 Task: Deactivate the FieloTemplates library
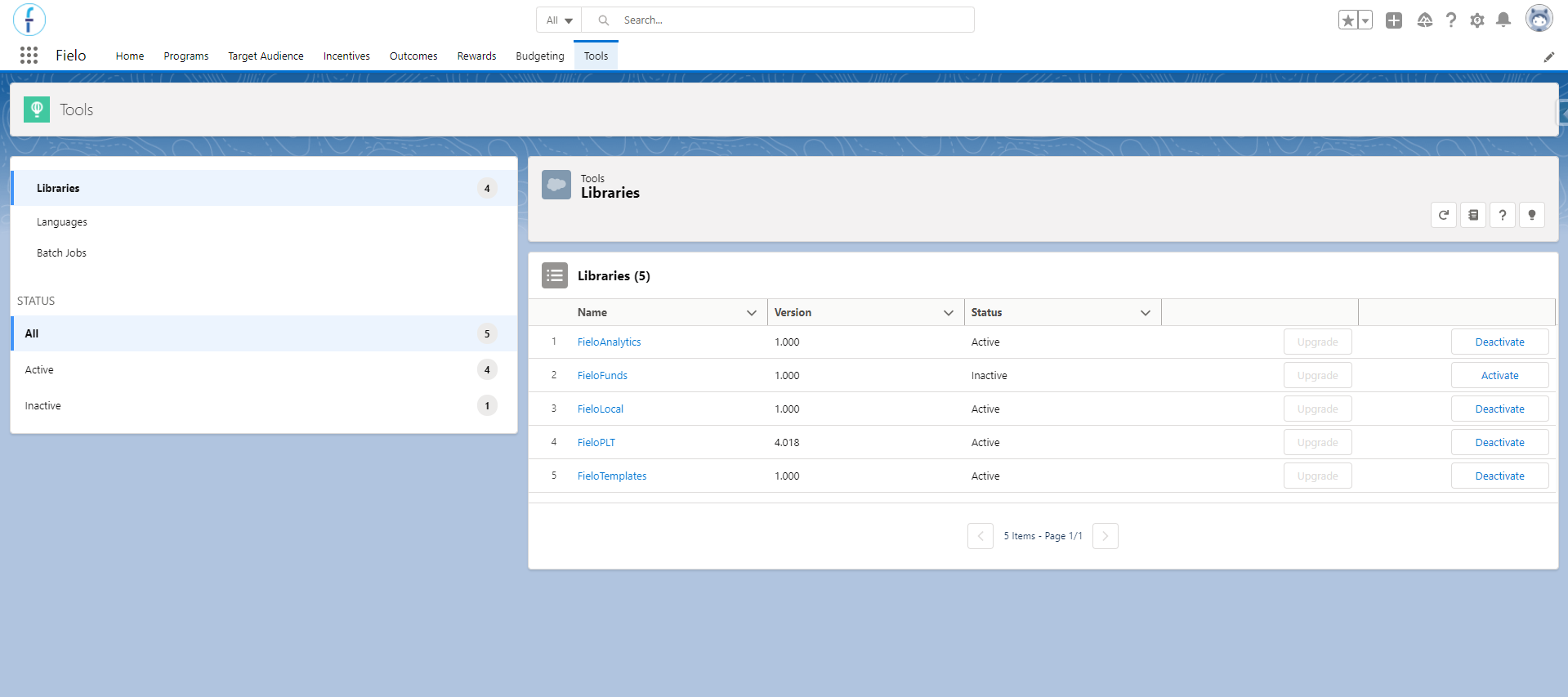(x=1500, y=476)
